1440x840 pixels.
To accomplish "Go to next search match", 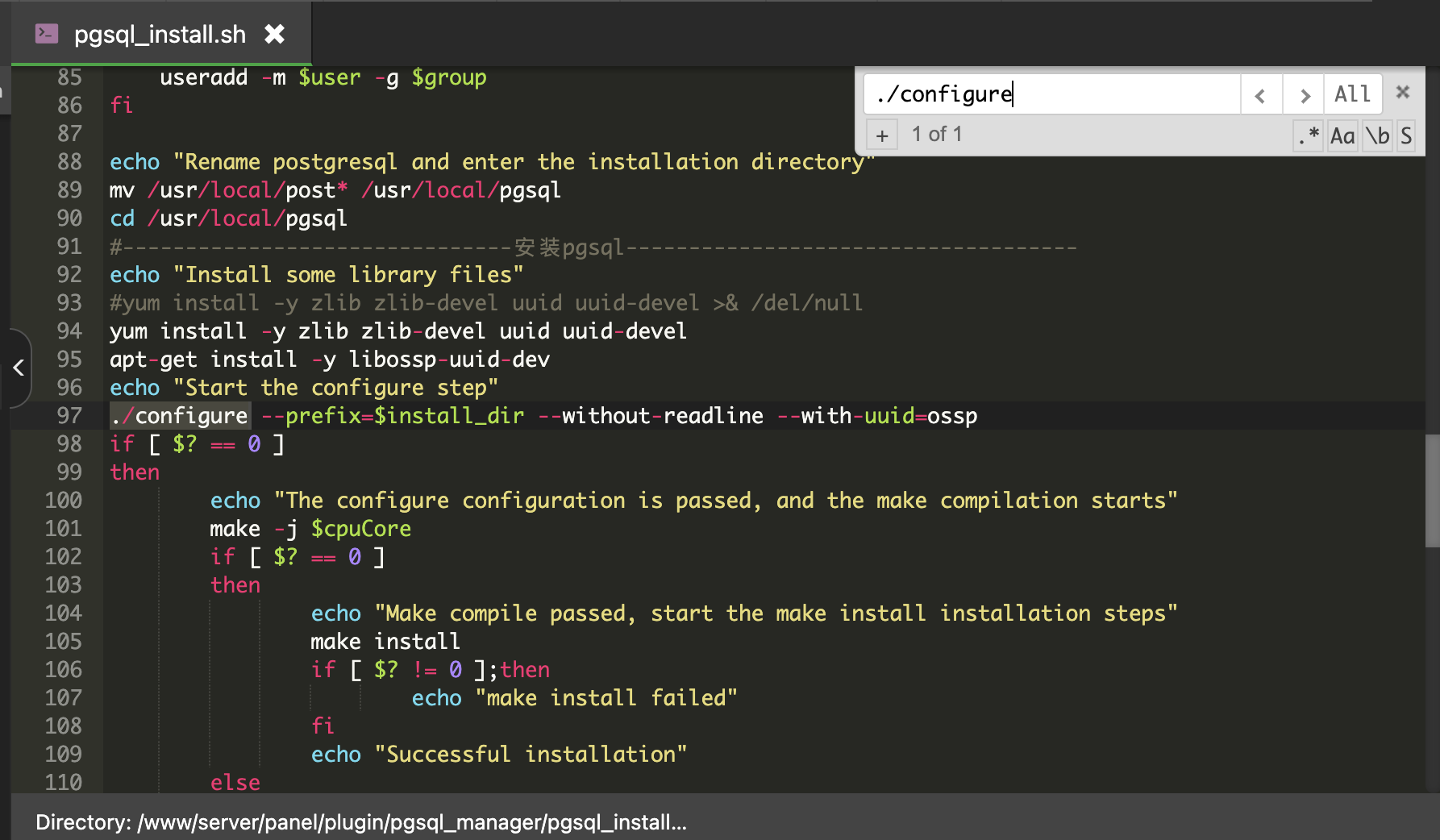I will point(1304,95).
